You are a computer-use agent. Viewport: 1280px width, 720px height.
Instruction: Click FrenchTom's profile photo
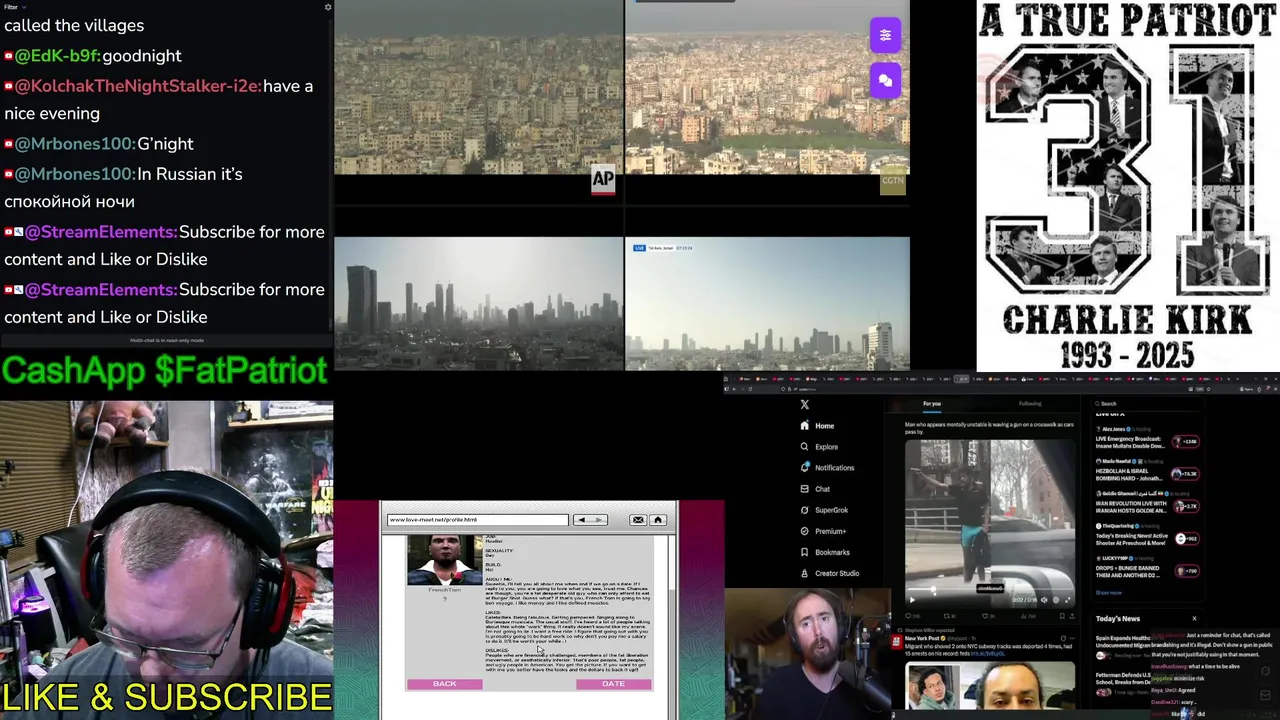tap(444, 560)
